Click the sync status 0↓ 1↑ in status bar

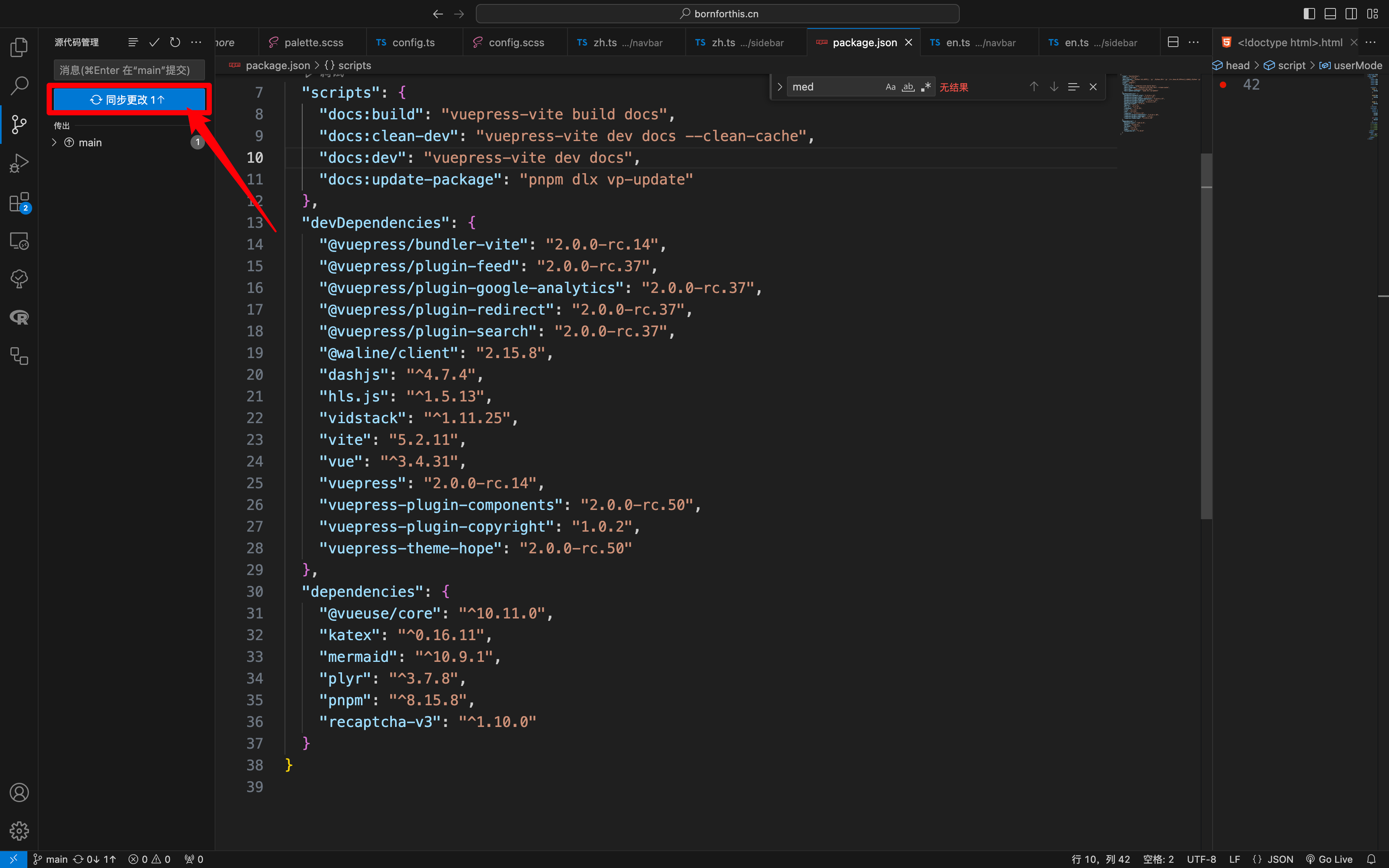coord(95,860)
